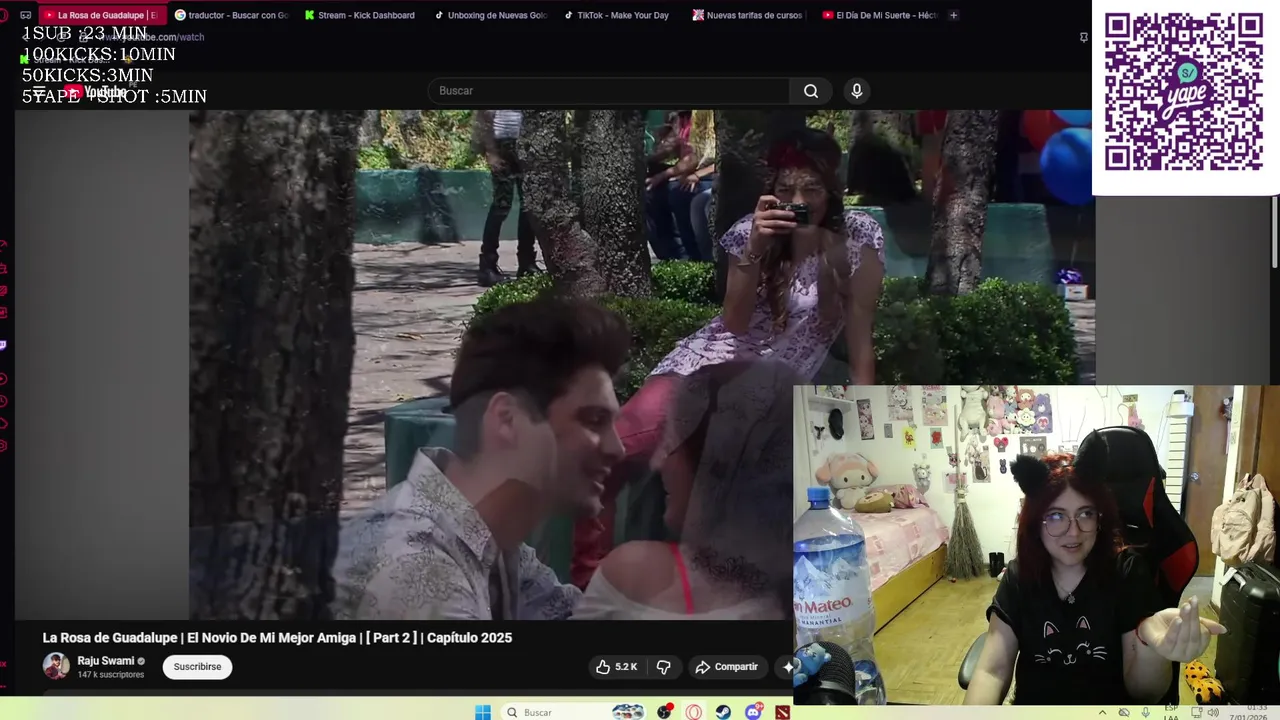
Task: Click the tray microphone icon
Action: 1145,712
